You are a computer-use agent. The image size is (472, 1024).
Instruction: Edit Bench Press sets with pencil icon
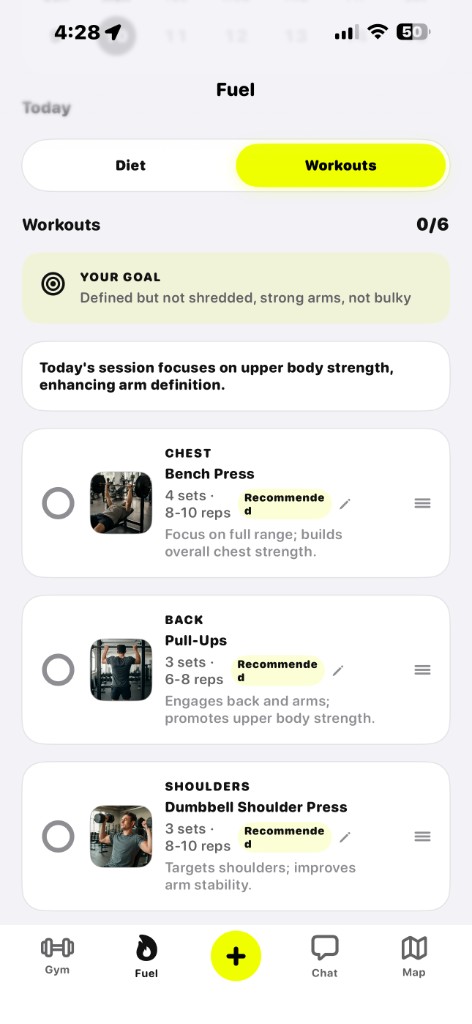coord(345,504)
